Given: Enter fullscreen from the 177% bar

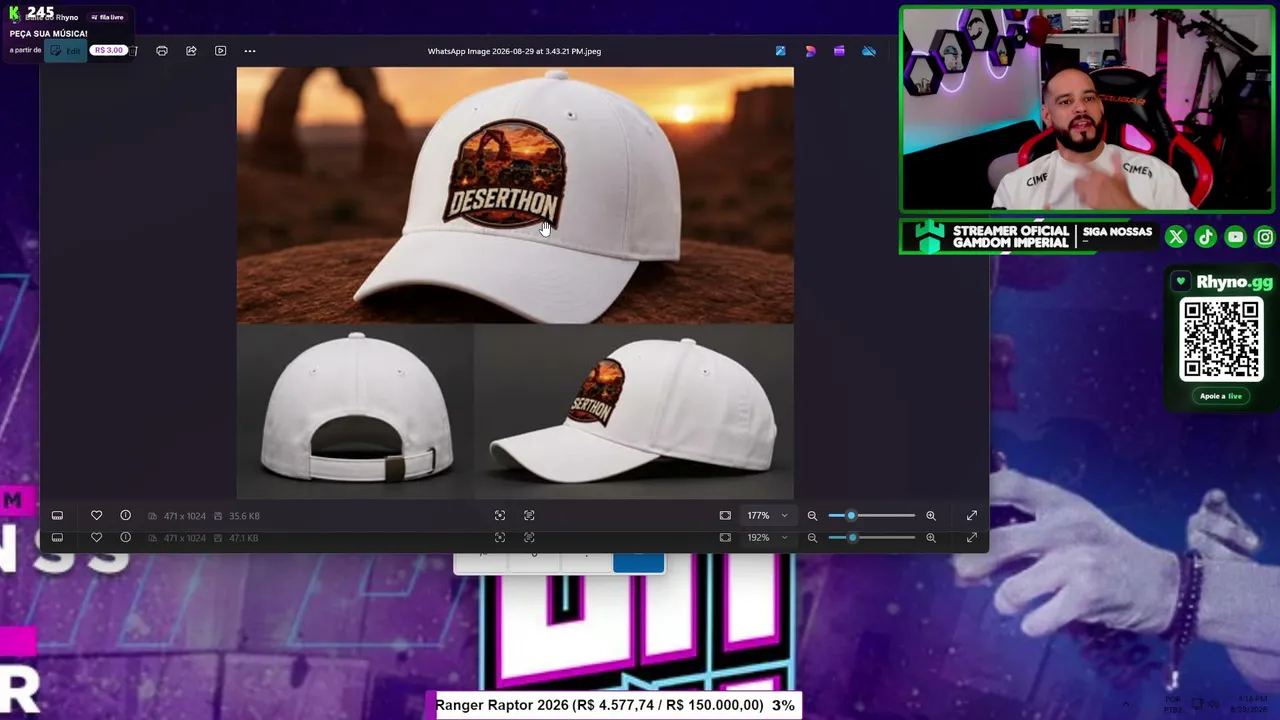Looking at the screenshot, I should tap(972, 516).
